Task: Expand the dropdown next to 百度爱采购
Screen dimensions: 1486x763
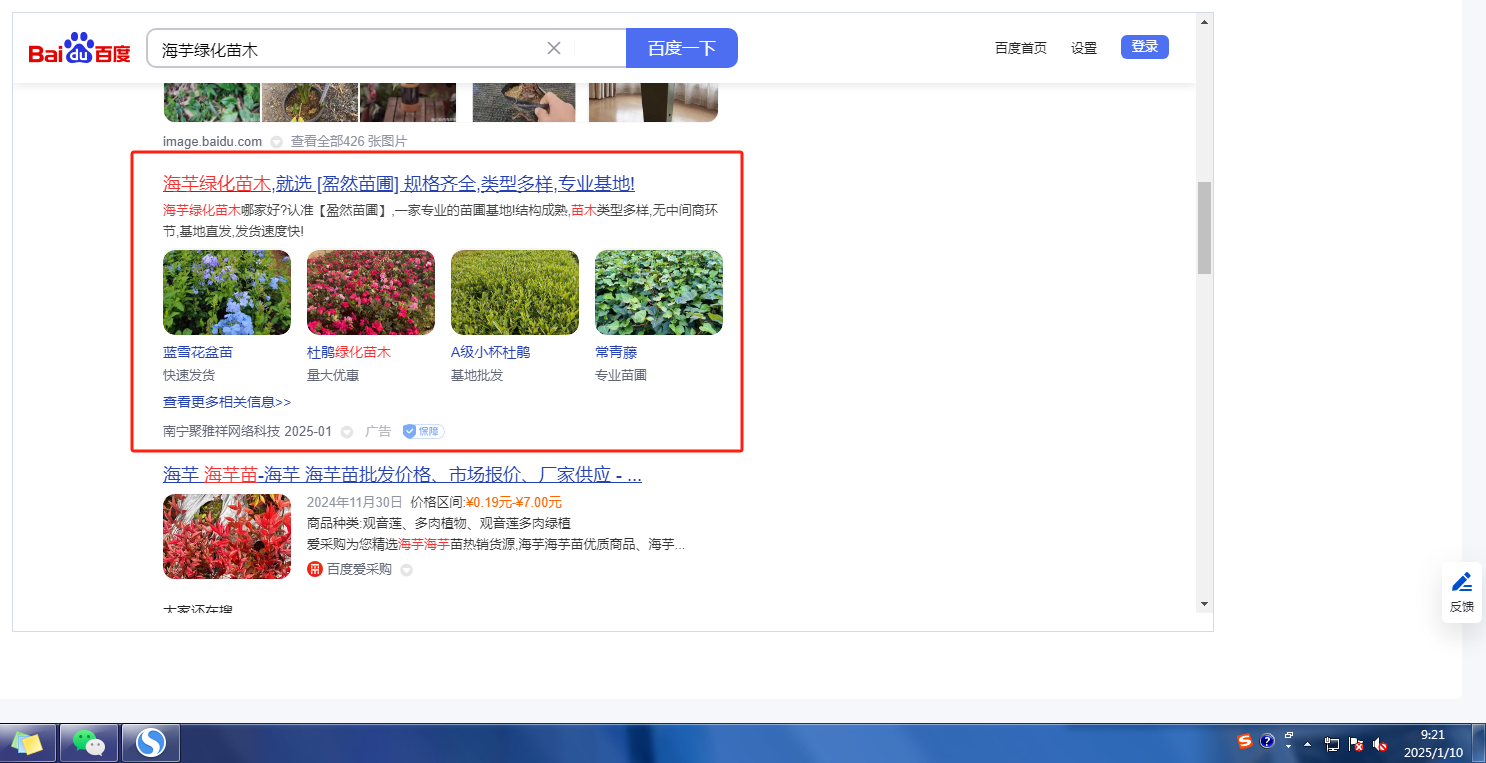Action: coord(406,570)
